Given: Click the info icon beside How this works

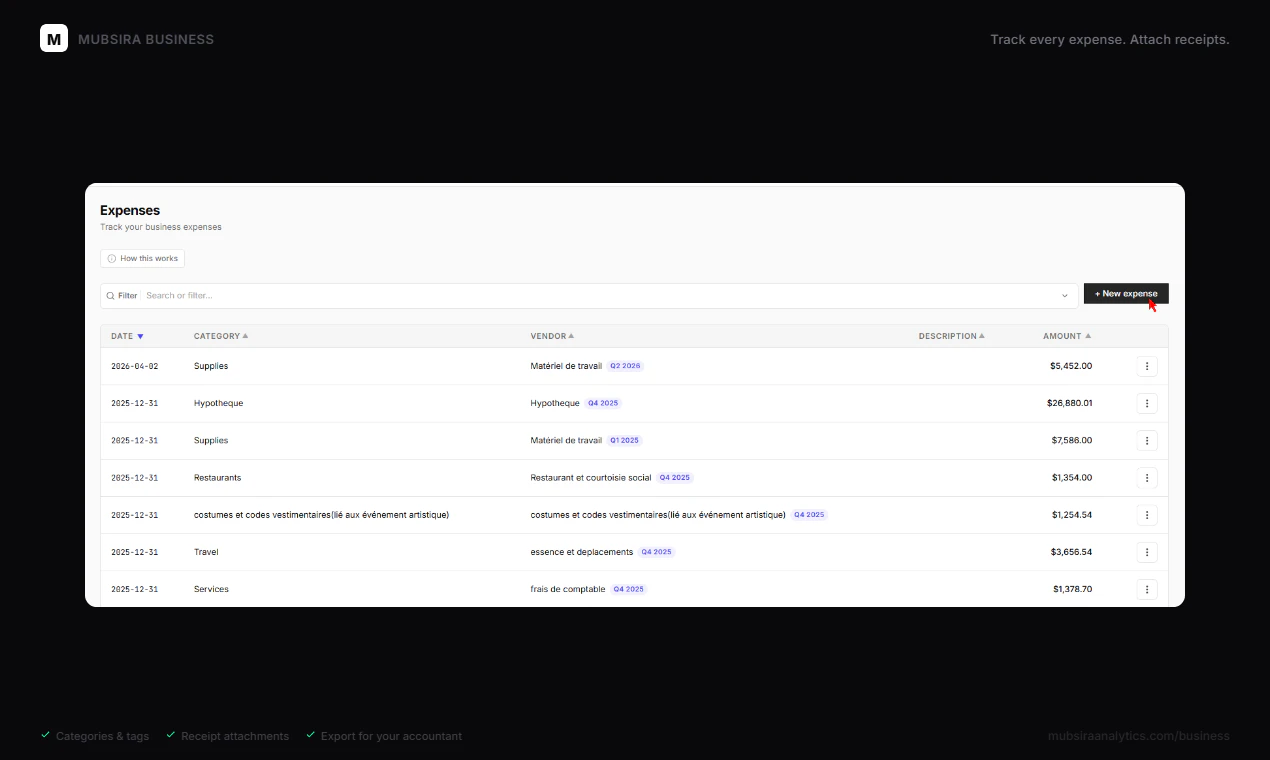Looking at the screenshot, I should coord(110,258).
